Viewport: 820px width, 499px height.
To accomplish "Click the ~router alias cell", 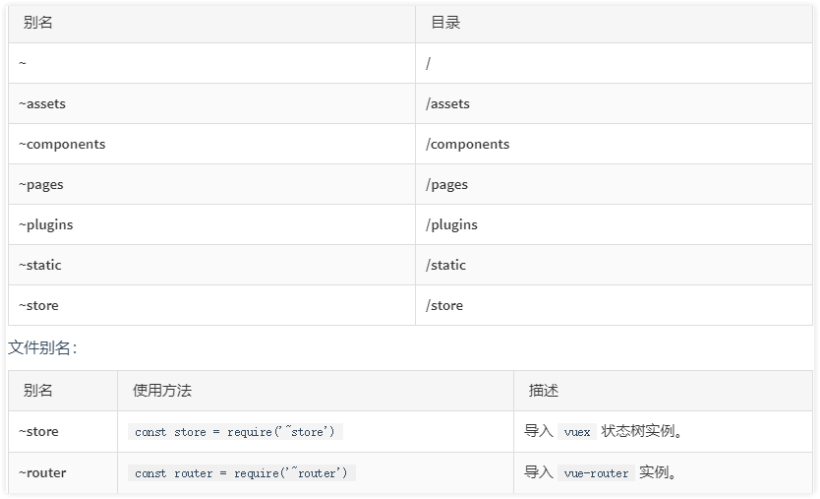I will point(63,473).
